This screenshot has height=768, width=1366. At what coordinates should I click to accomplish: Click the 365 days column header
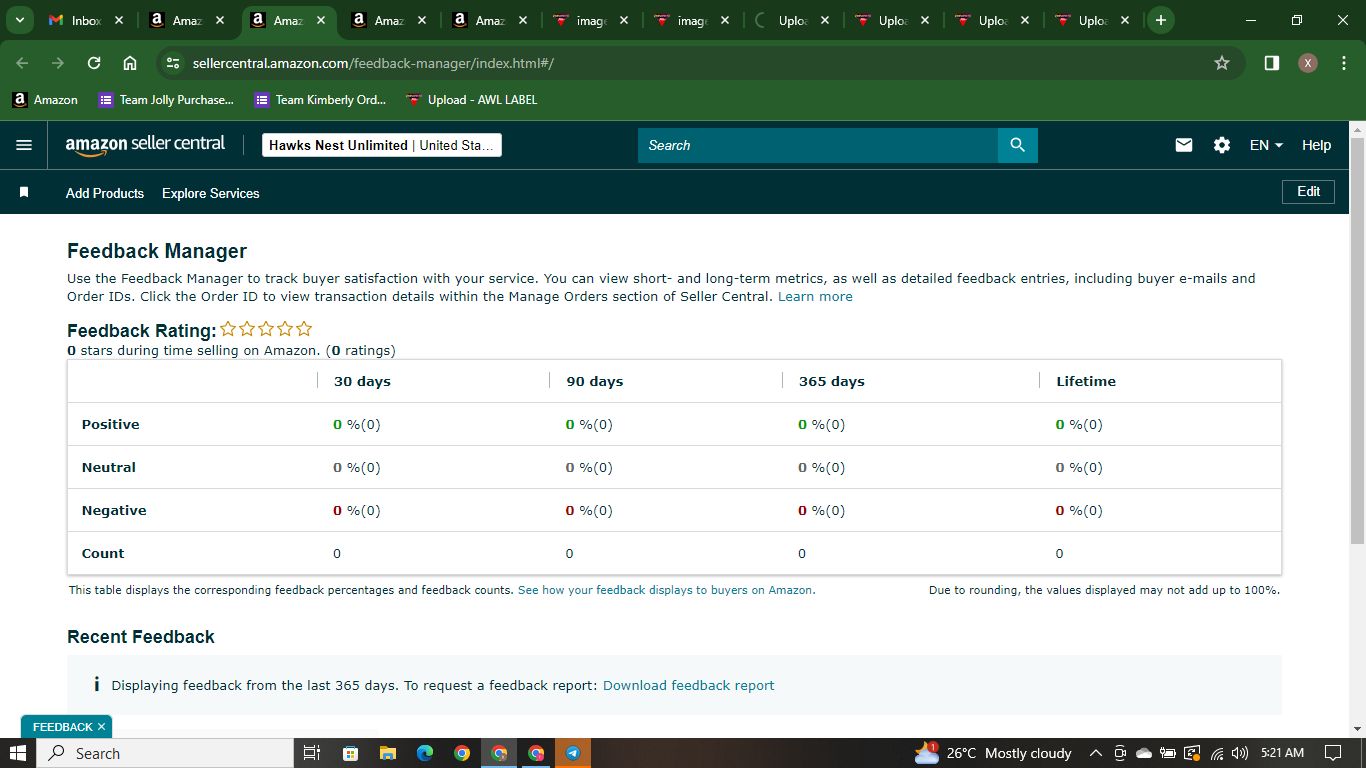[832, 381]
